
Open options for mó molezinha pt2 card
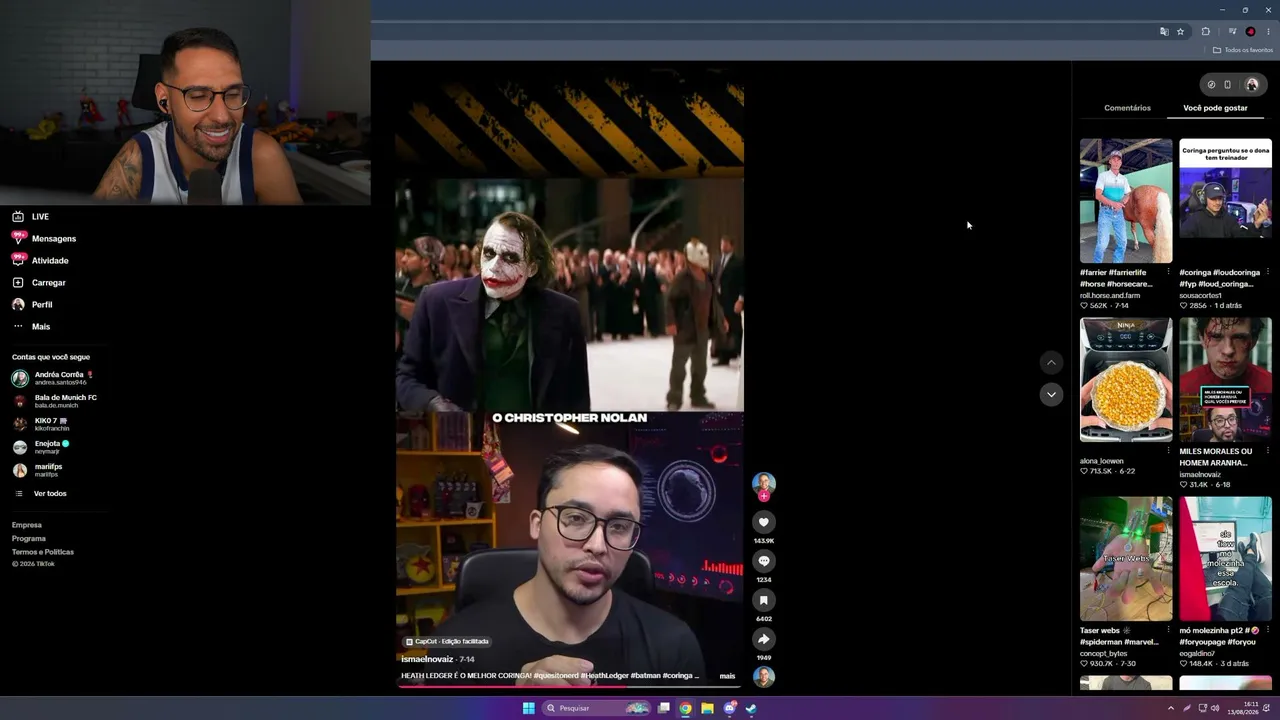[1267, 630]
